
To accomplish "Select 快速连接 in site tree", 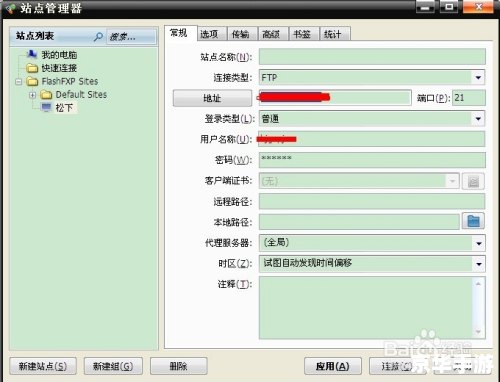I will coord(59,68).
